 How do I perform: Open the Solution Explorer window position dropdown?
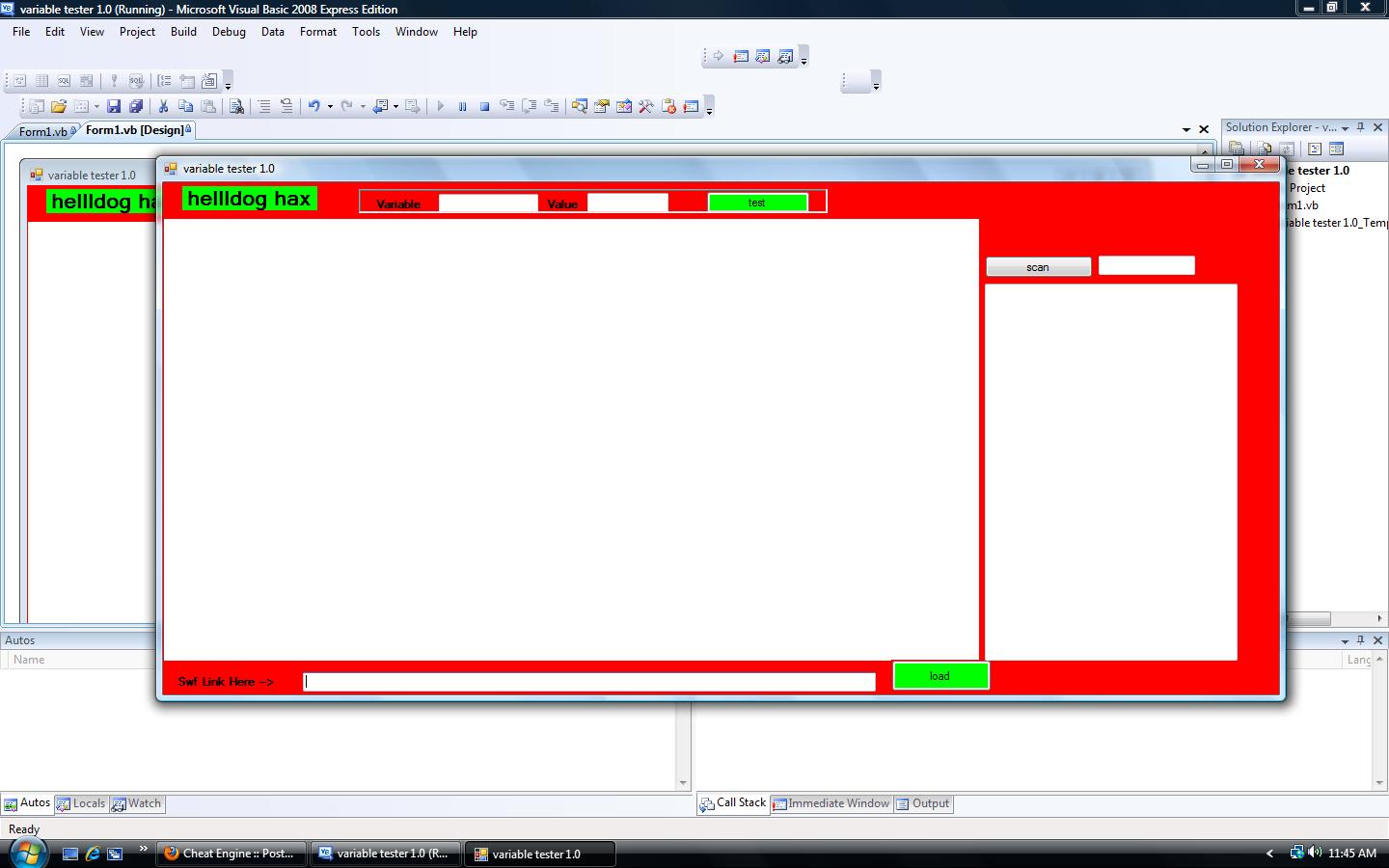click(x=1345, y=128)
